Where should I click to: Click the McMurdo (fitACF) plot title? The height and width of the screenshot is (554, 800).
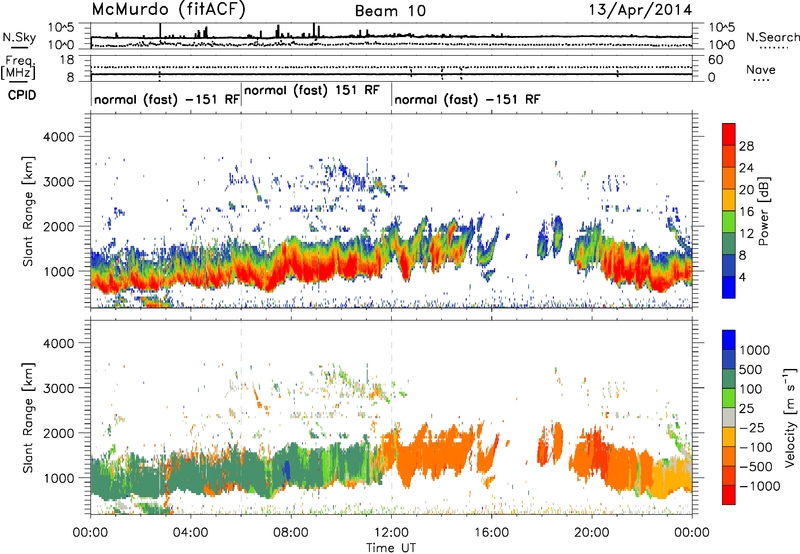[x=168, y=10]
